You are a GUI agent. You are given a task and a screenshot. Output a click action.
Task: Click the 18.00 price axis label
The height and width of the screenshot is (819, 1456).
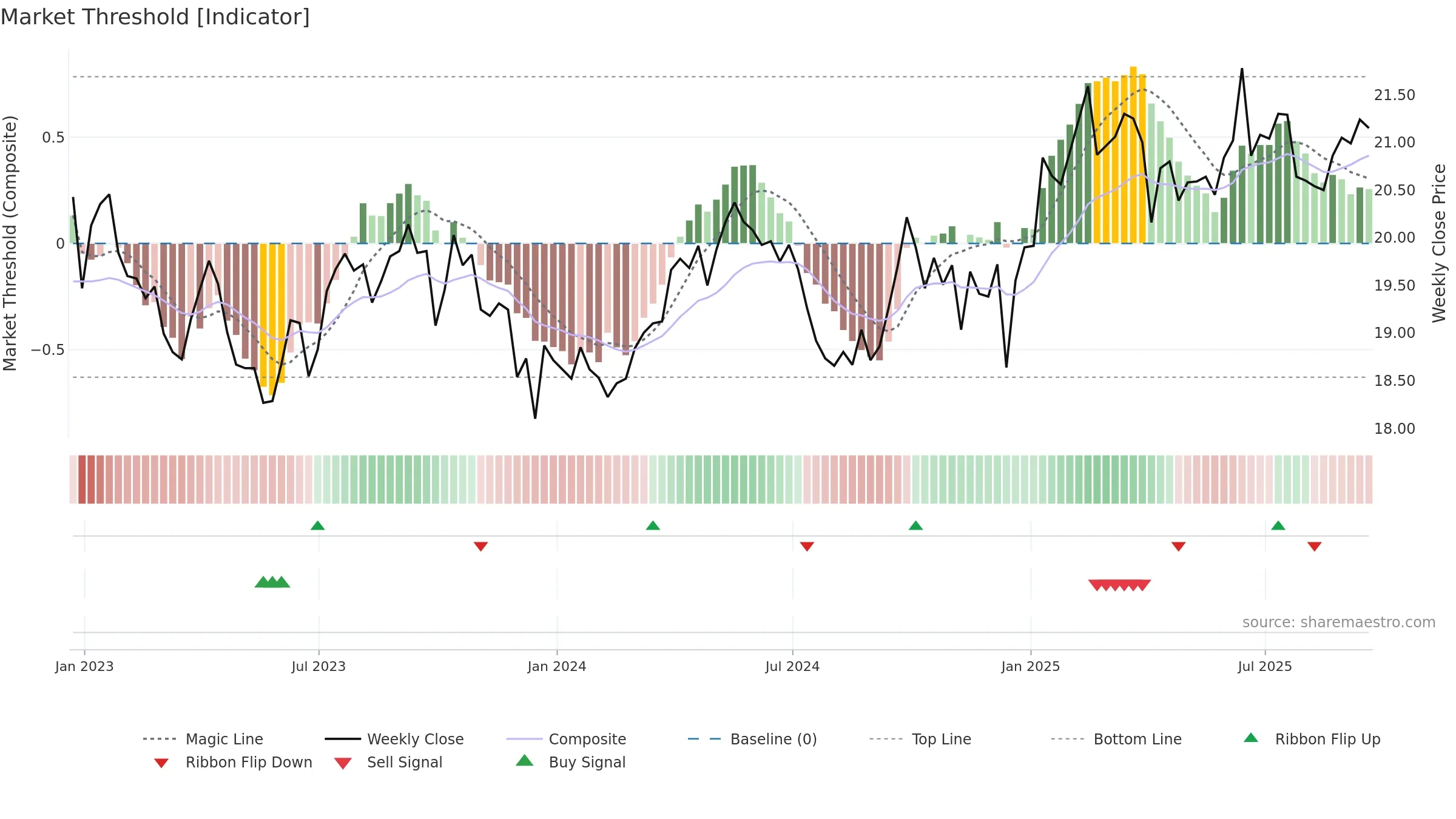point(1395,429)
